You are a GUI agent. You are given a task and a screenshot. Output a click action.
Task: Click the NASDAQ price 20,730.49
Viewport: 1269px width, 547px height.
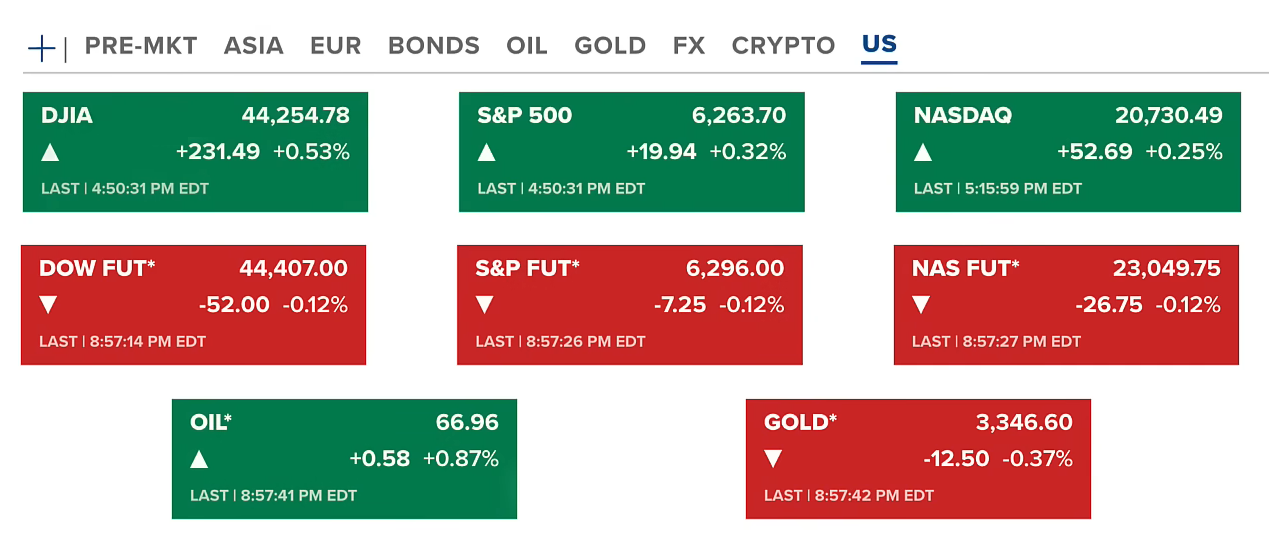pyautogui.click(x=1168, y=116)
